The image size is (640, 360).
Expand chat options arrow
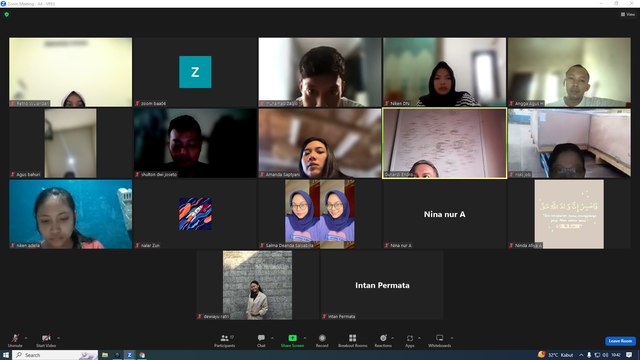point(272,338)
